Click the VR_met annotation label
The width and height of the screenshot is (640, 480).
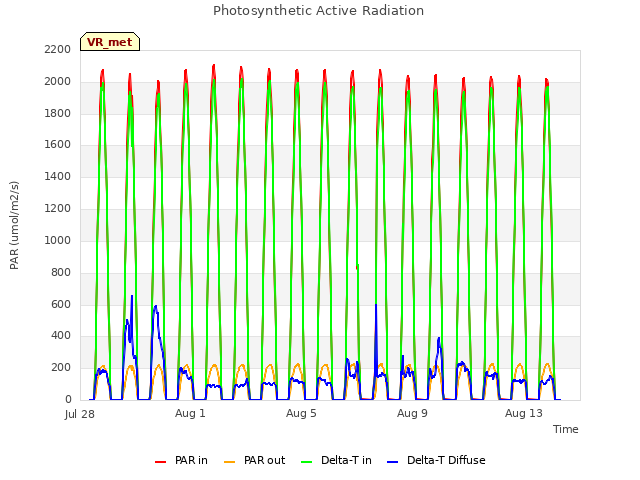coord(110,42)
